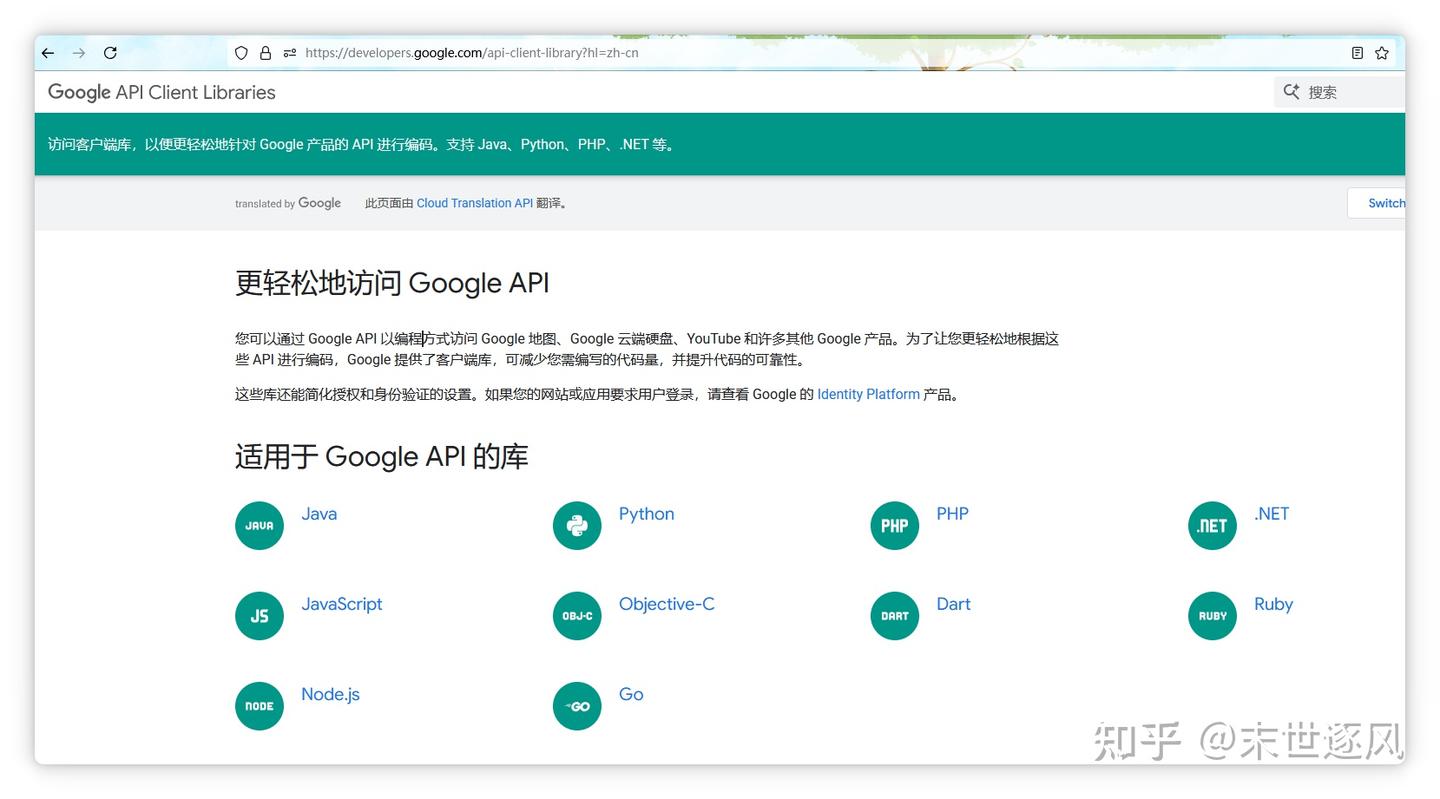Click the Ruby library icon
This screenshot has height=799, width=1440.
click(x=1212, y=615)
